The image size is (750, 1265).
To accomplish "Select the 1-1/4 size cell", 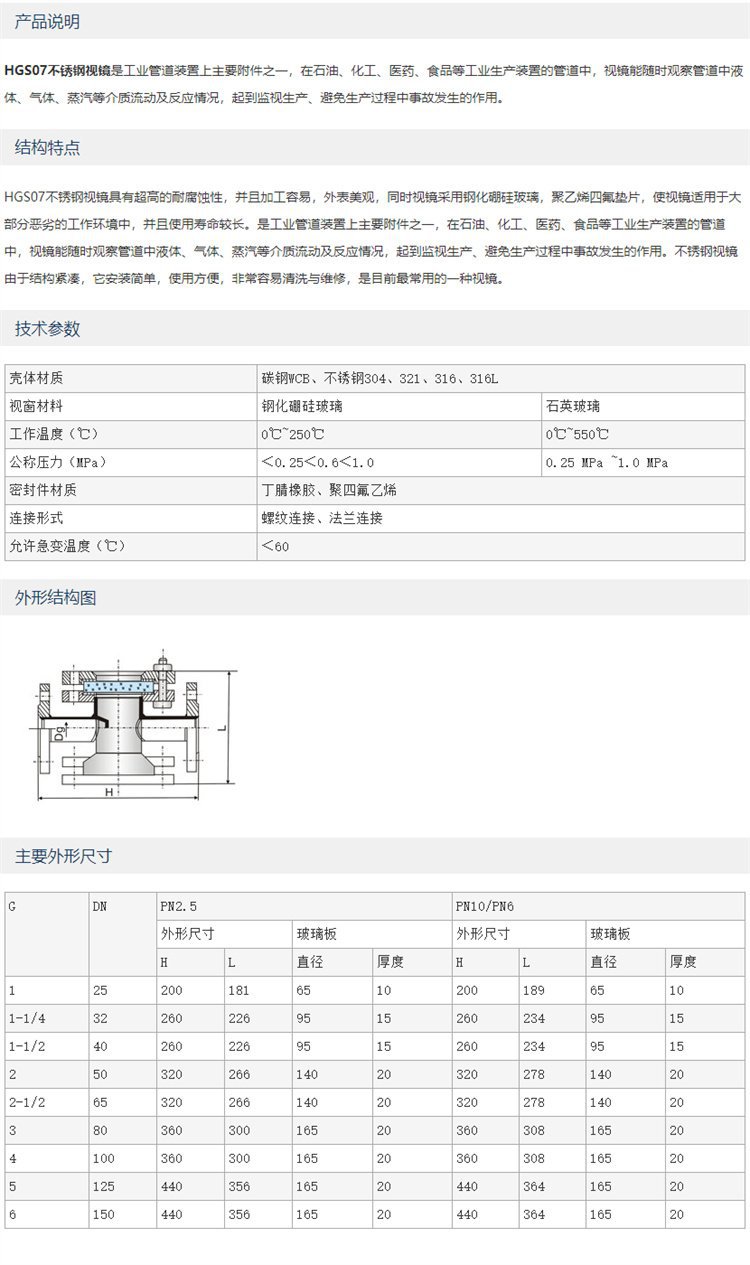I will 47,1018.
